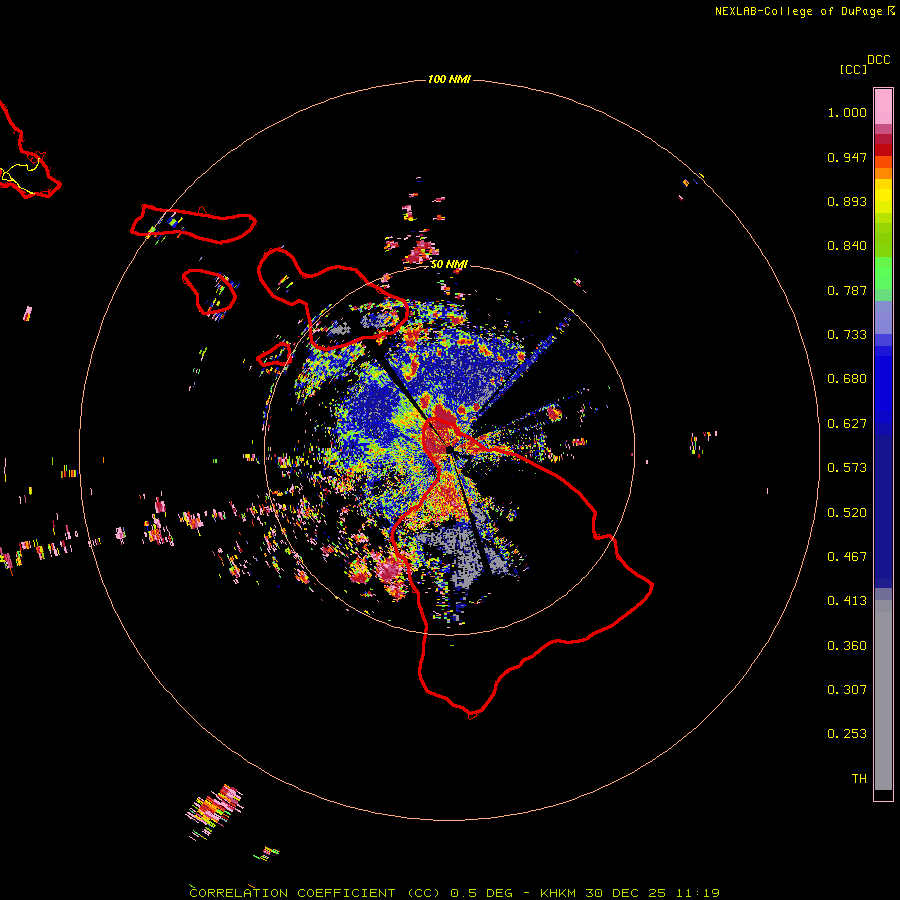Select the 0.680 scale value
900x900 pixels.
pos(847,379)
